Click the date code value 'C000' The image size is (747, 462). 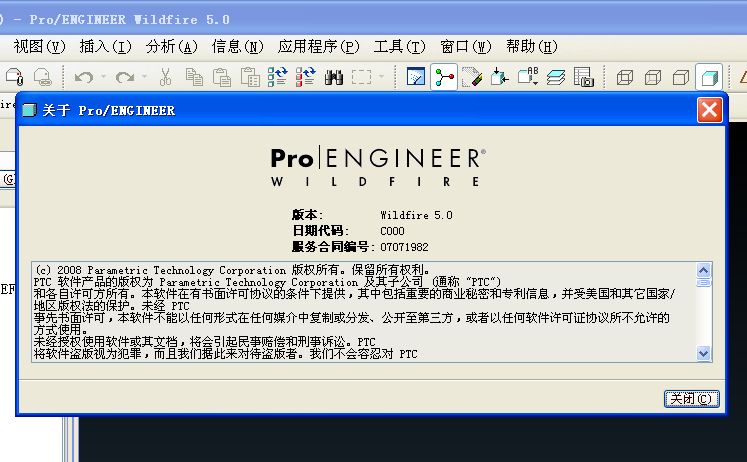tap(392, 231)
